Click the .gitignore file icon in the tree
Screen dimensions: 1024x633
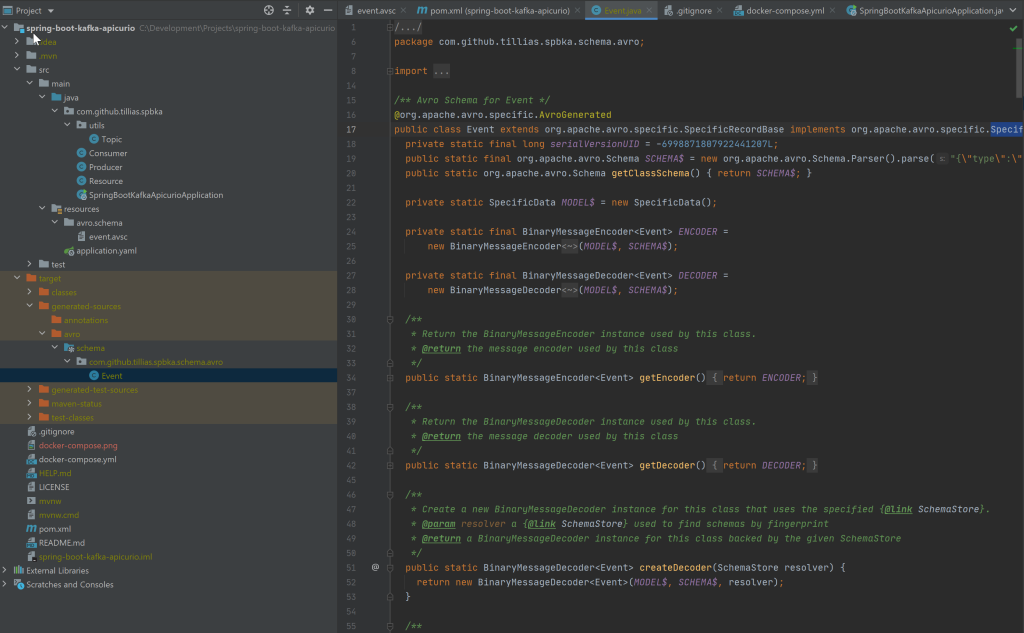pyautogui.click(x=30, y=432)
